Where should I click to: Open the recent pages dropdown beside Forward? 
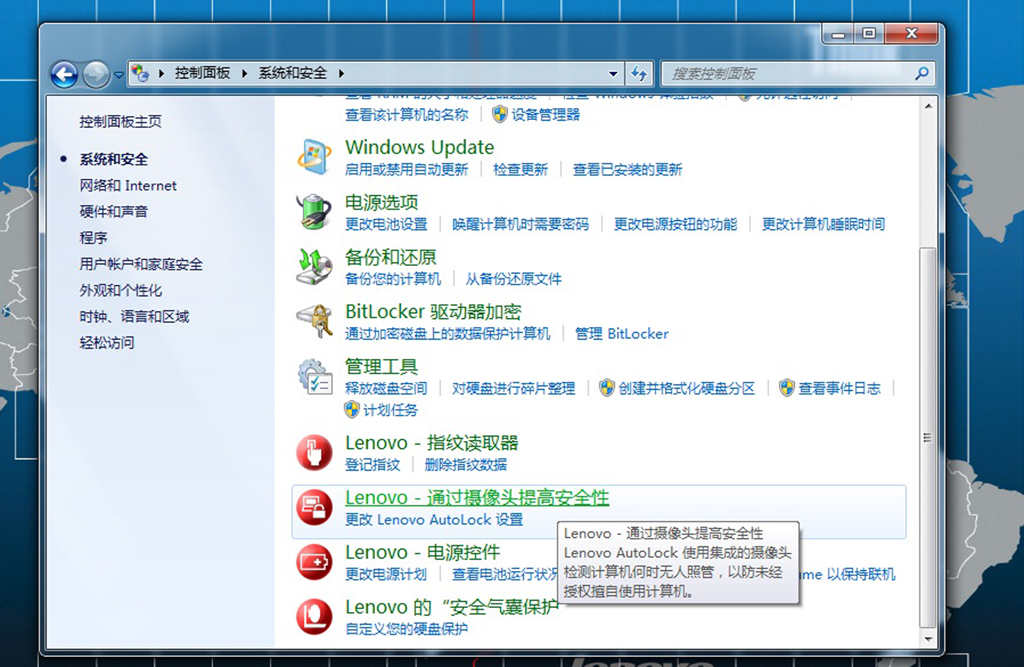(118, 75)
